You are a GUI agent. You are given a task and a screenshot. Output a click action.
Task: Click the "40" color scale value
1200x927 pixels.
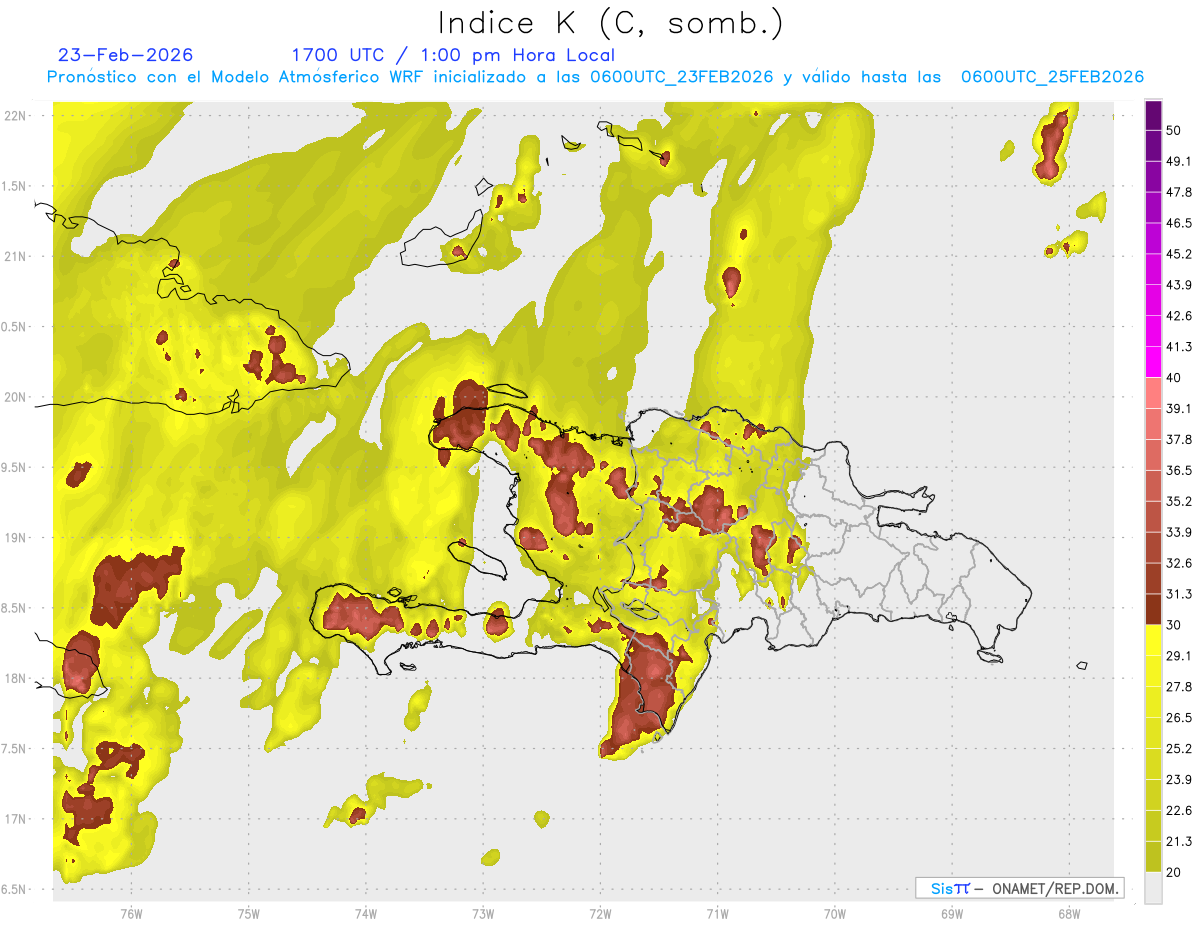[x=1174, y=378]
